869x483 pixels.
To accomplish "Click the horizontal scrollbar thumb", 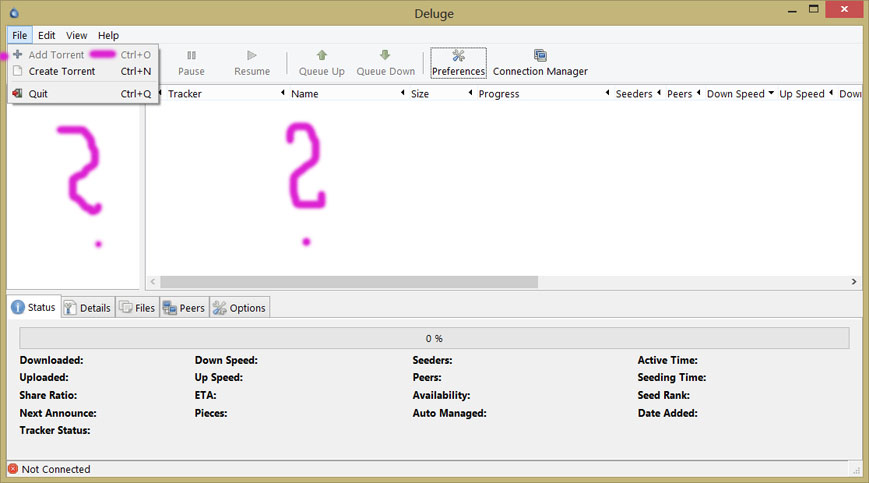I will 349,282.
